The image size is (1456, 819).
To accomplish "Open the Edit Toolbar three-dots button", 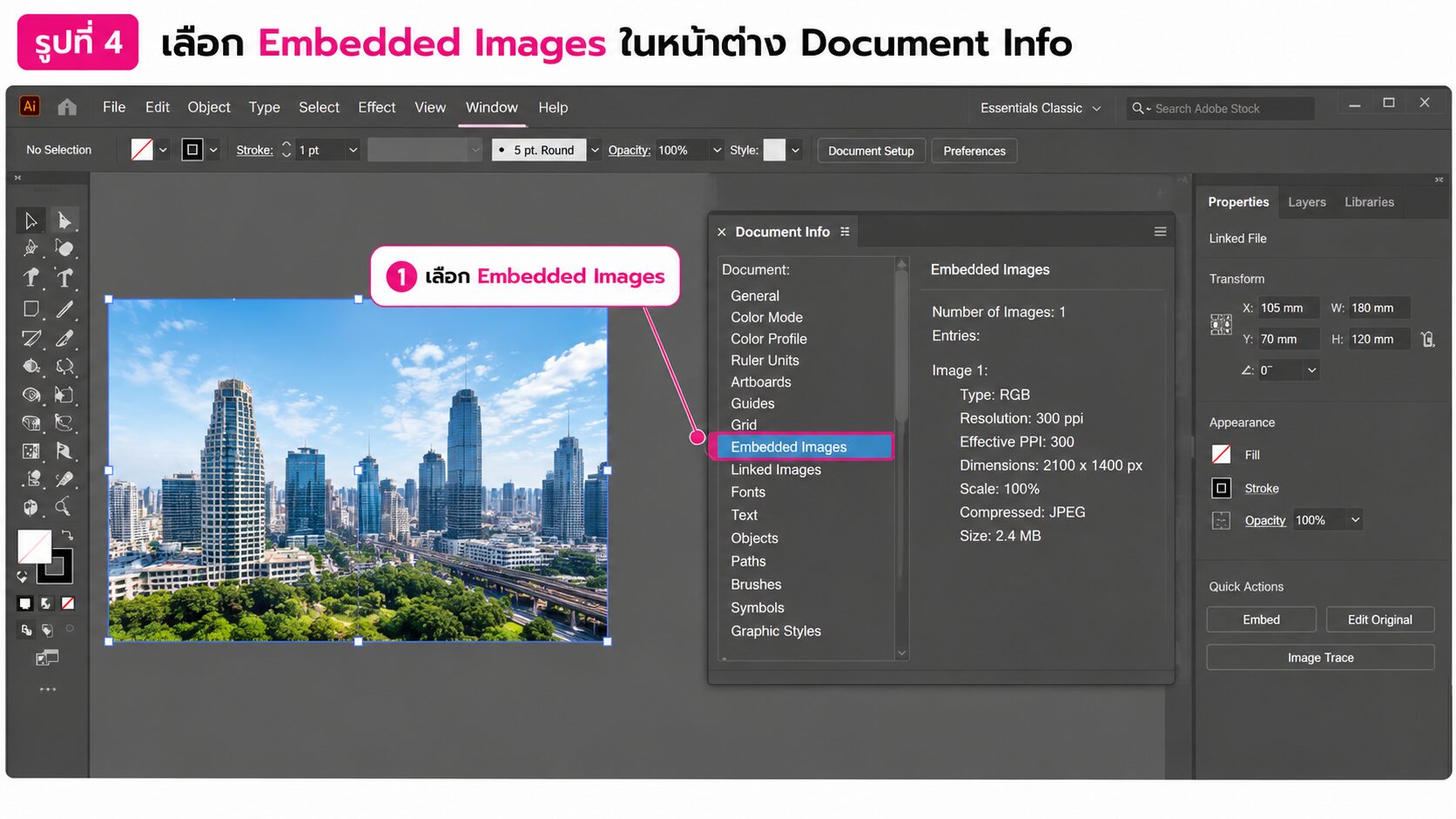I will [47, 689].
